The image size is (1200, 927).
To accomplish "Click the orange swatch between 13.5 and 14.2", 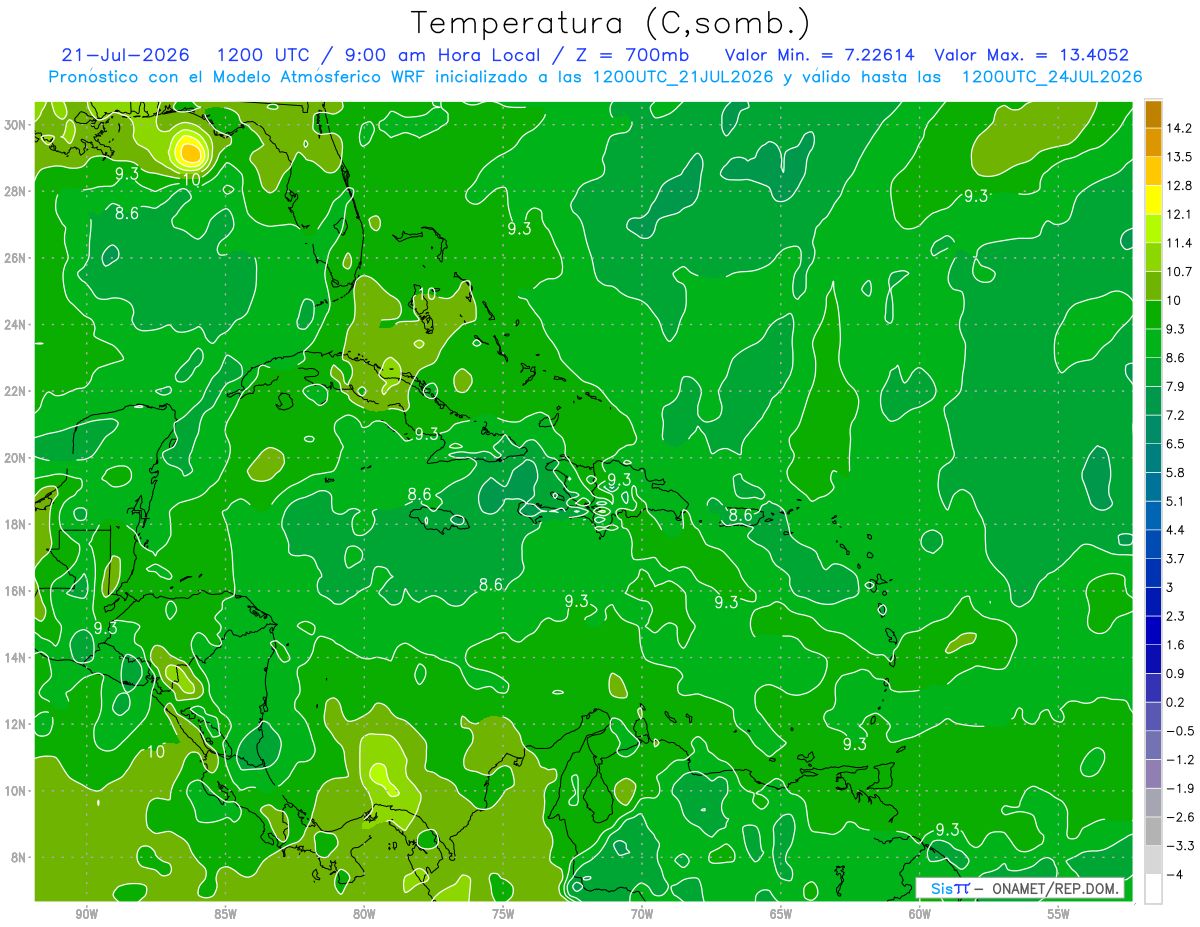I will [x=1153, y=142].
